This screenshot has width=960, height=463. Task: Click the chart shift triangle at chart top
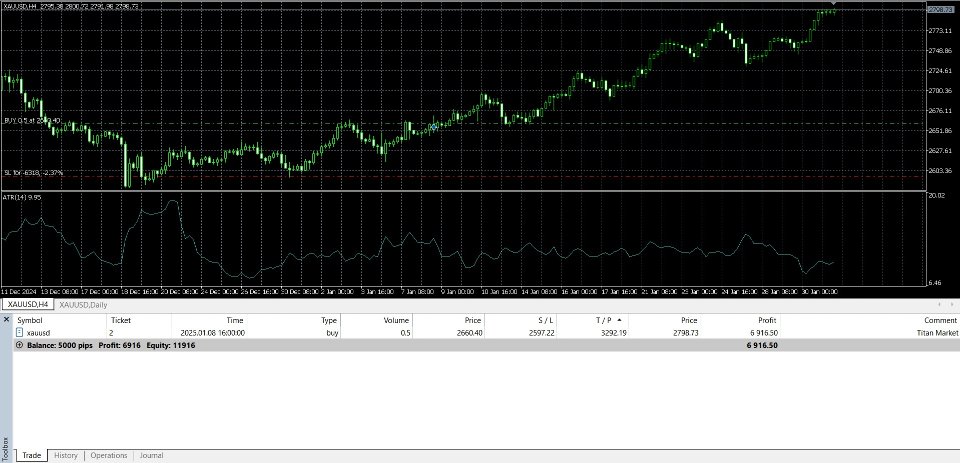click(x=833, y=4)
